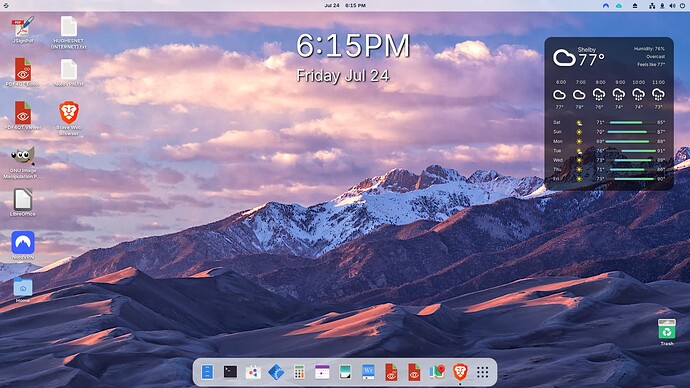The height and width of the screenshot is (388, 690).
Task: Click the Fri forecast temperature bar
Action: [x=634, y=179]
